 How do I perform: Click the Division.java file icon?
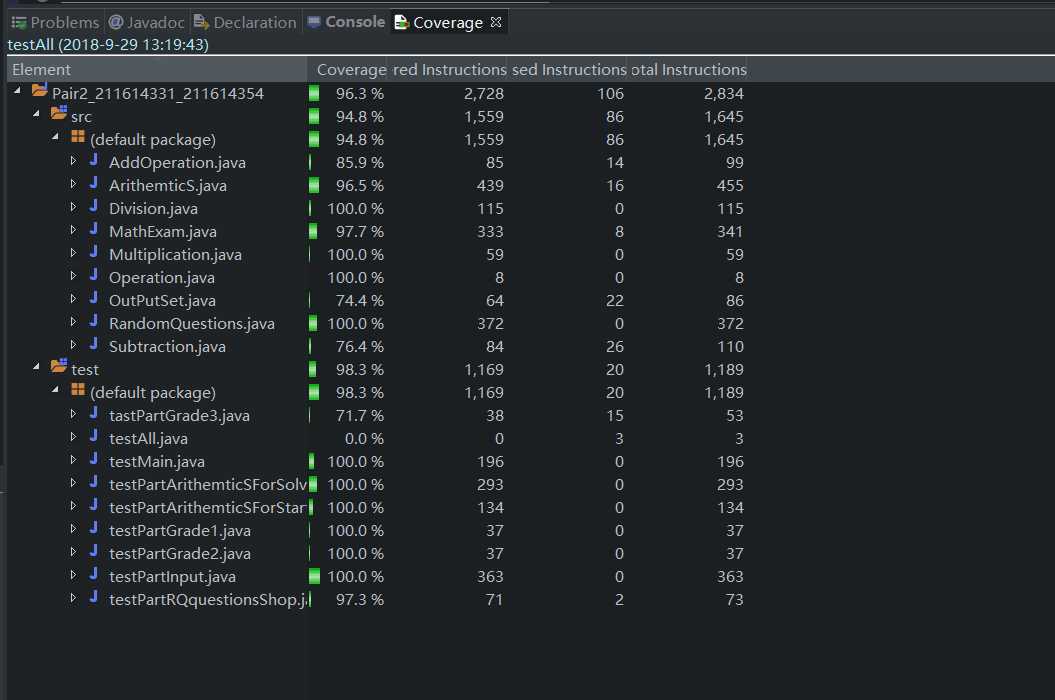click(x=94, y=206)
